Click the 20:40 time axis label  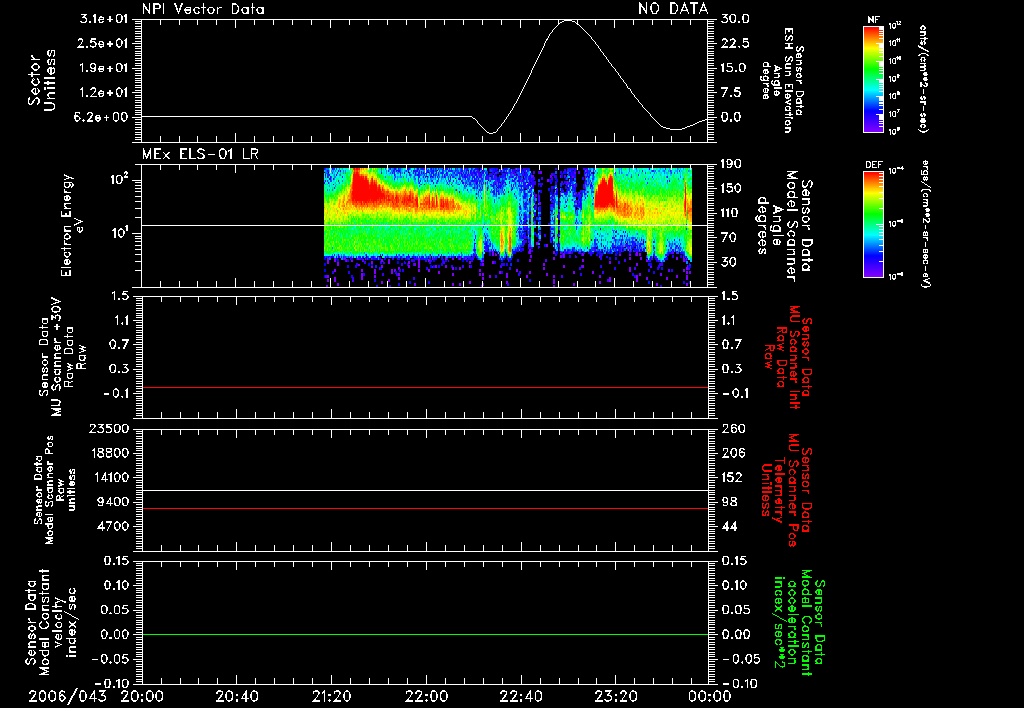coord(236,696)
